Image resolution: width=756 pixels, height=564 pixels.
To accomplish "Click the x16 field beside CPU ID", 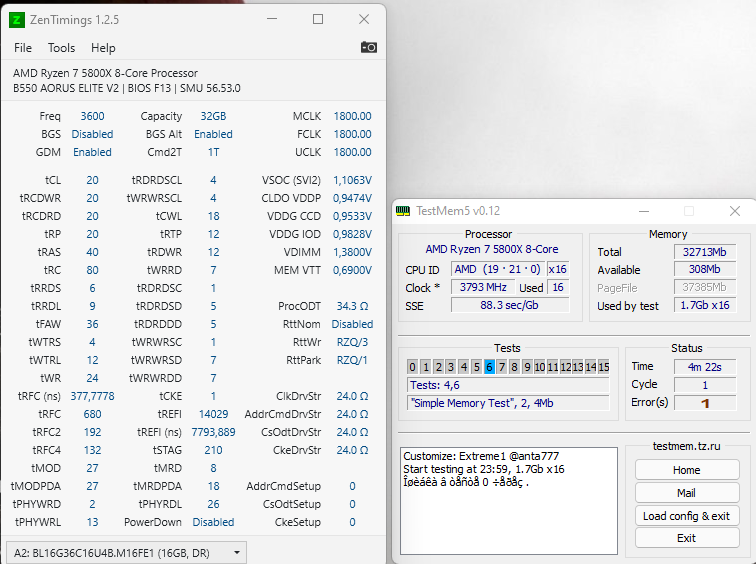I will pos(557,269).
